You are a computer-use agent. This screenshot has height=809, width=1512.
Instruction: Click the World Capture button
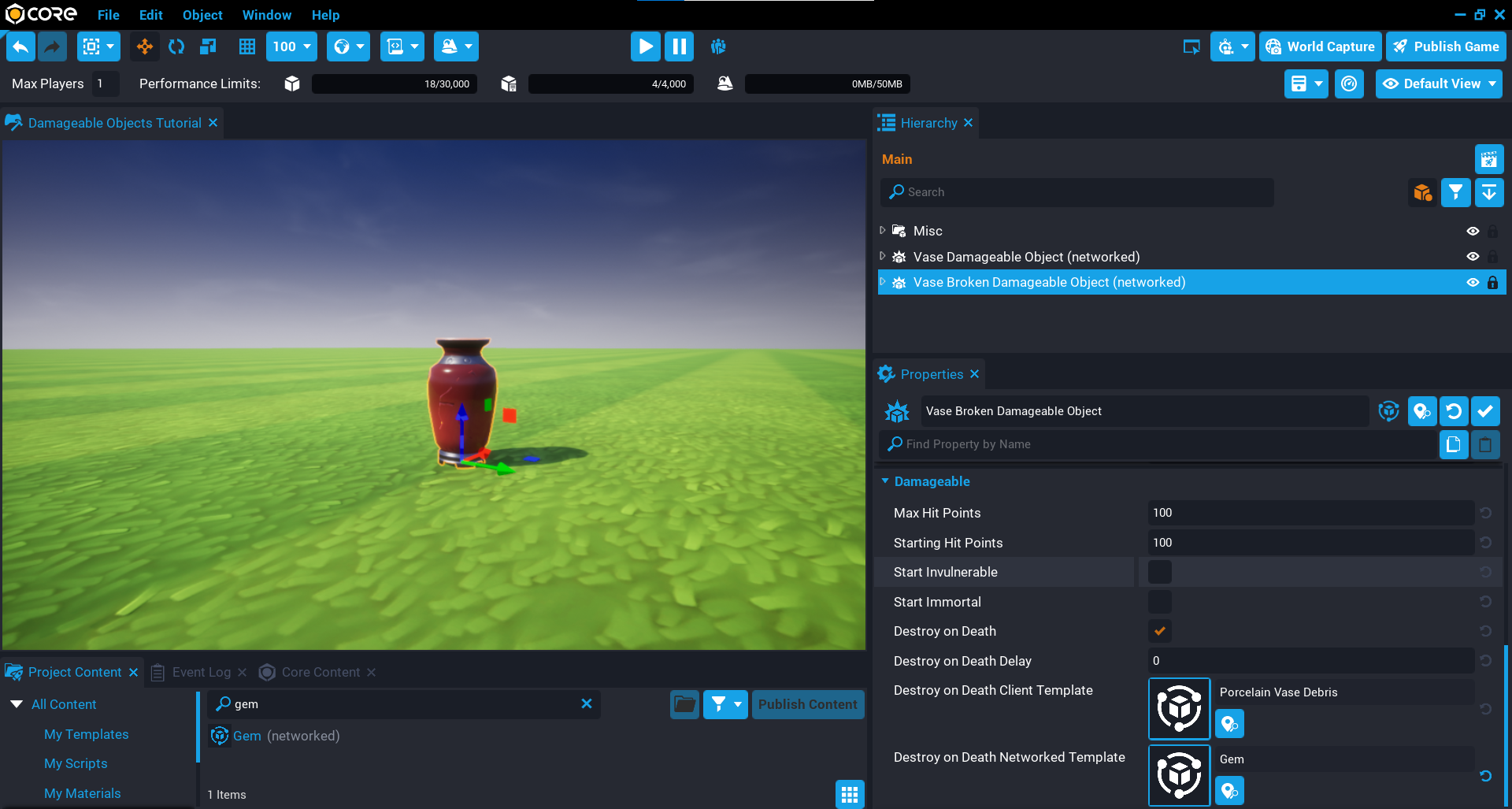pyautogui.click(x=1320, y=46)
